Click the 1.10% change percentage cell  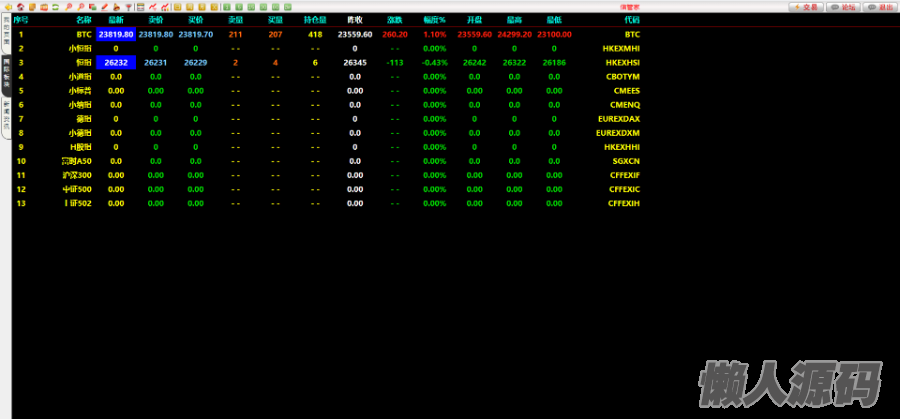[435, 34]
